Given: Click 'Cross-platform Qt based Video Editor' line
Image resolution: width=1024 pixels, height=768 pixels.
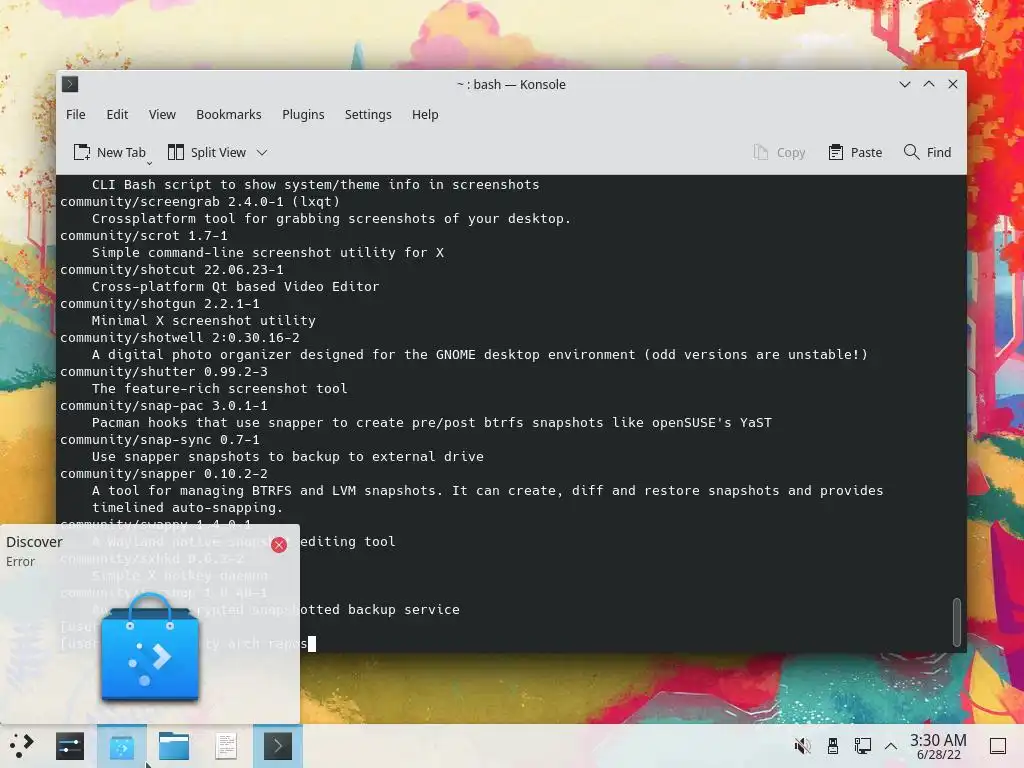Looking at the screenshot, I should [236, 287].
